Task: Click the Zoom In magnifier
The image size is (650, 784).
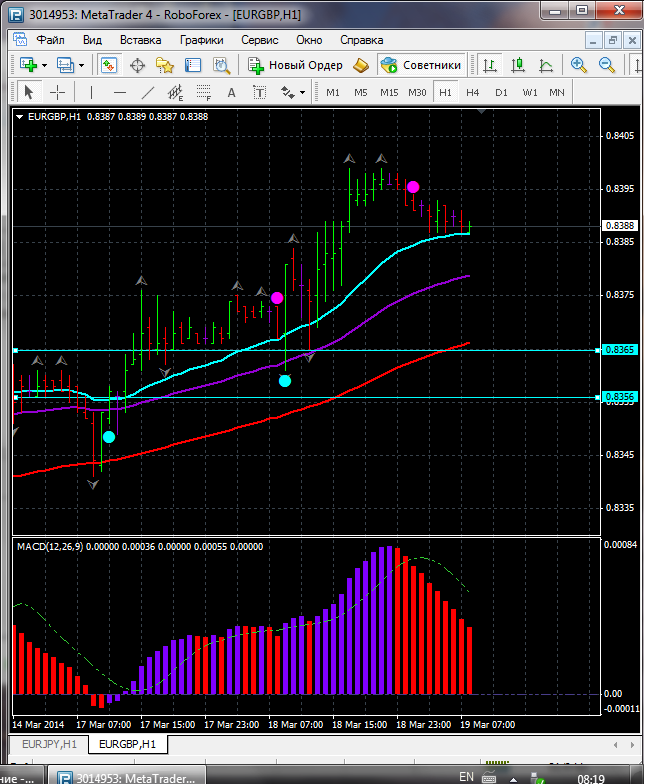Action: click(578, 65)
